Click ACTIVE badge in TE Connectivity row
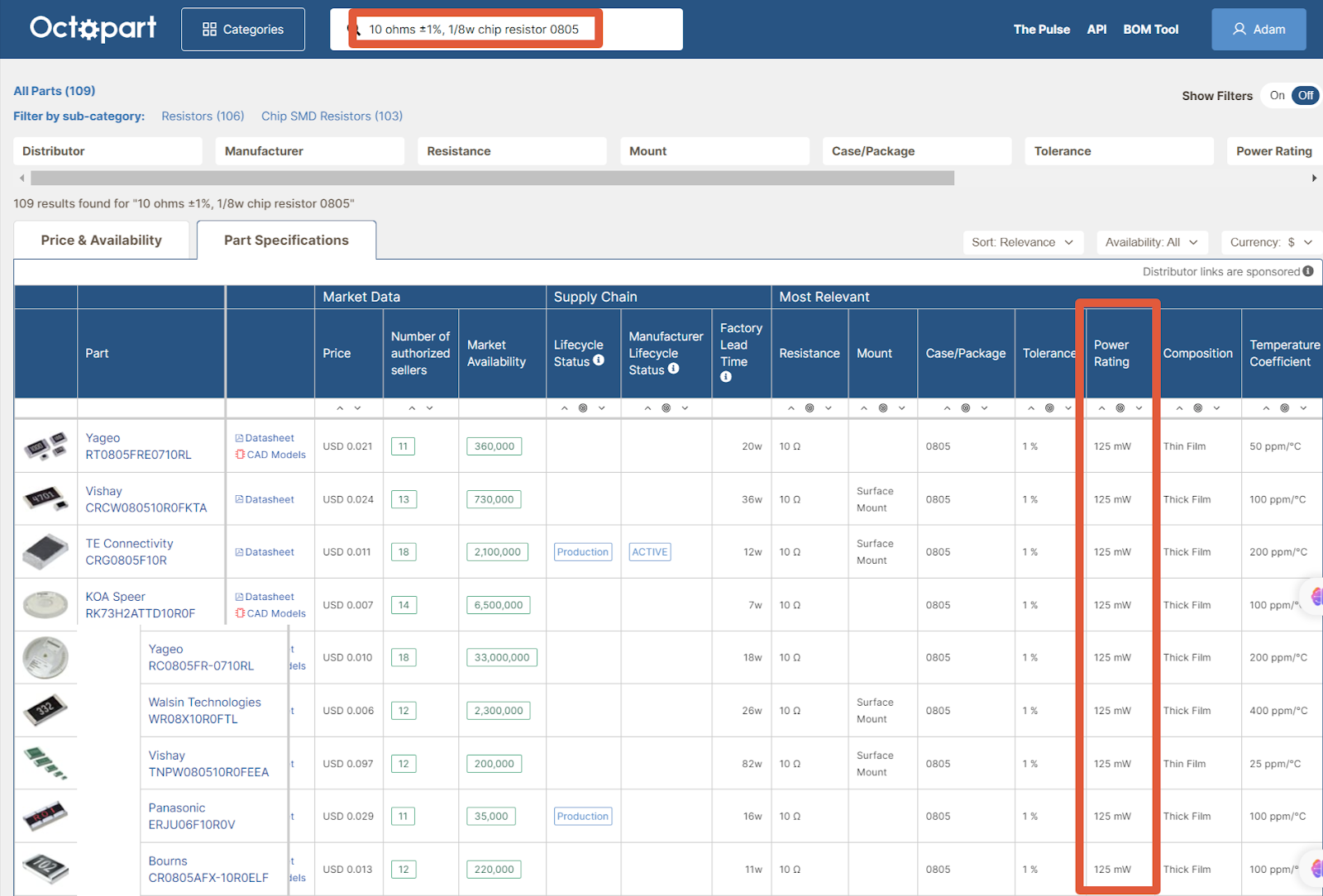The image size is (1323, 896). (x=650, y=552)
